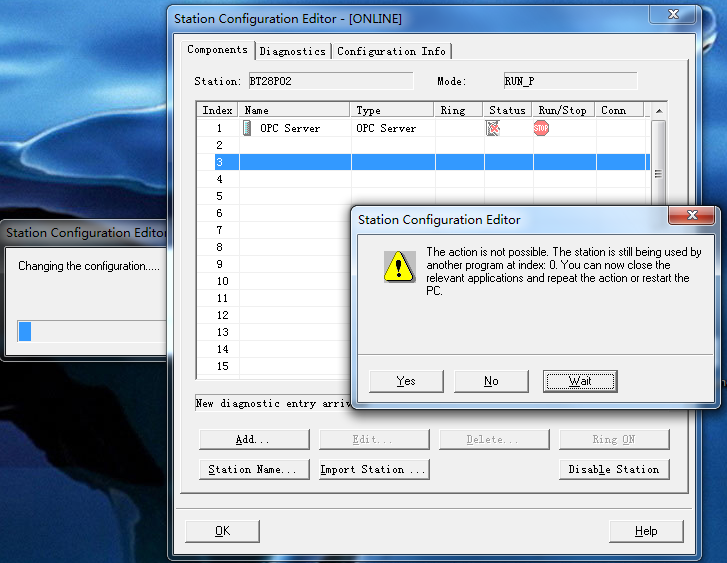Viewport: 727px width, 563px height.
Task: Click the Station name field BT28P02
Action: [x=329, y=81]
